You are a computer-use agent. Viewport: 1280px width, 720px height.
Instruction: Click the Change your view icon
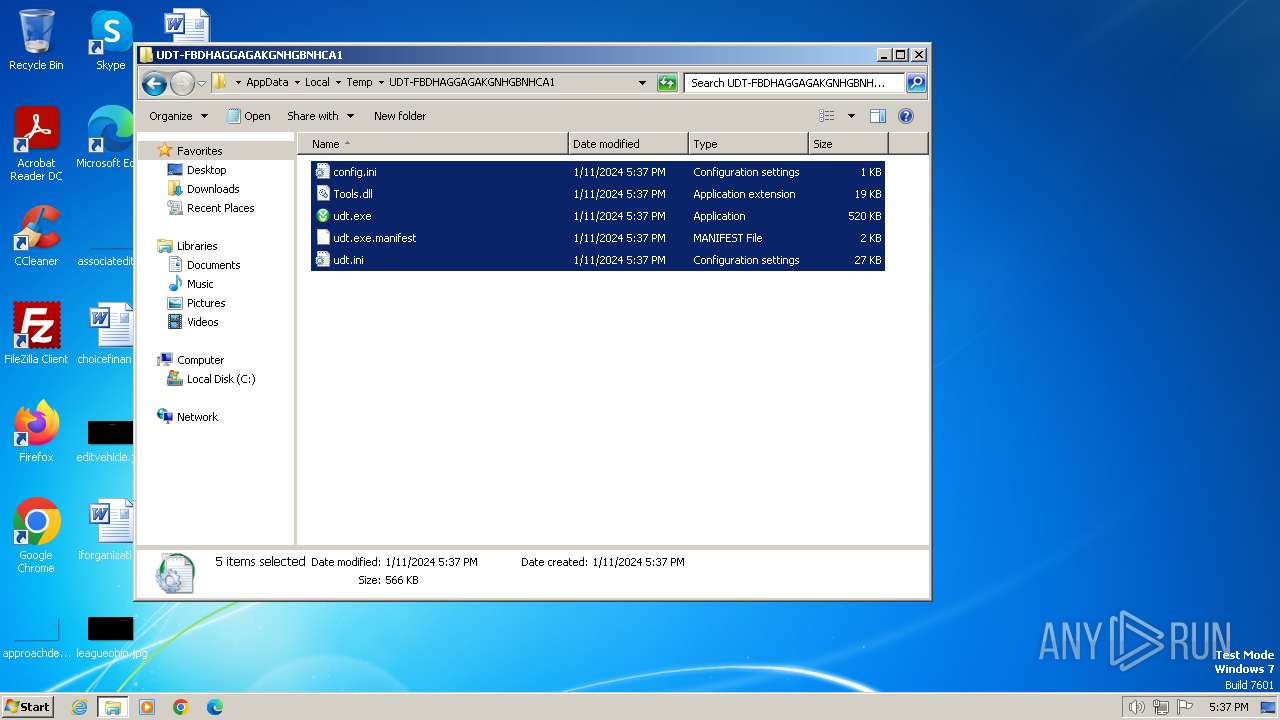826,116
